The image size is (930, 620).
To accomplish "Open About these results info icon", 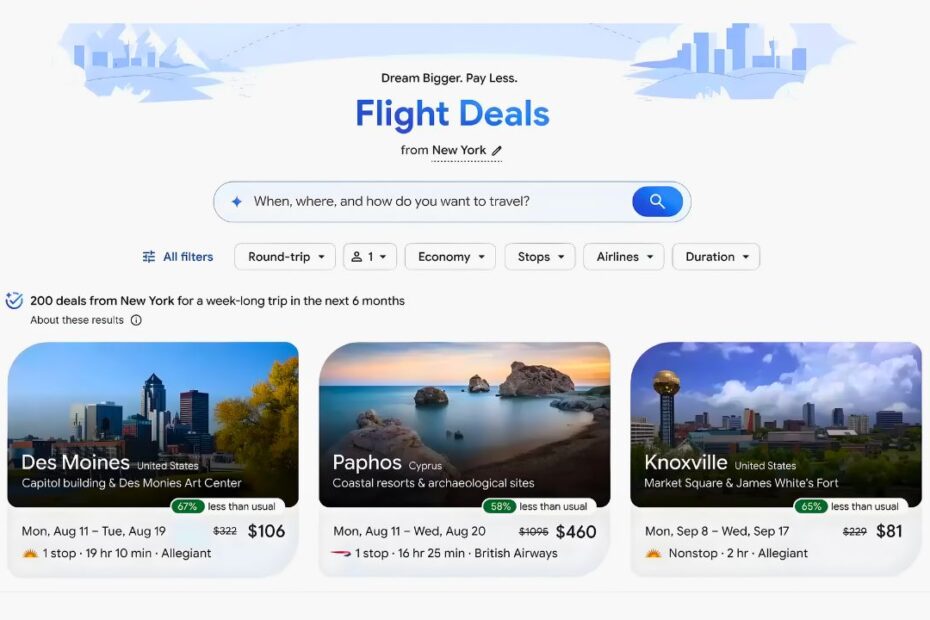I will click(136, 320).
